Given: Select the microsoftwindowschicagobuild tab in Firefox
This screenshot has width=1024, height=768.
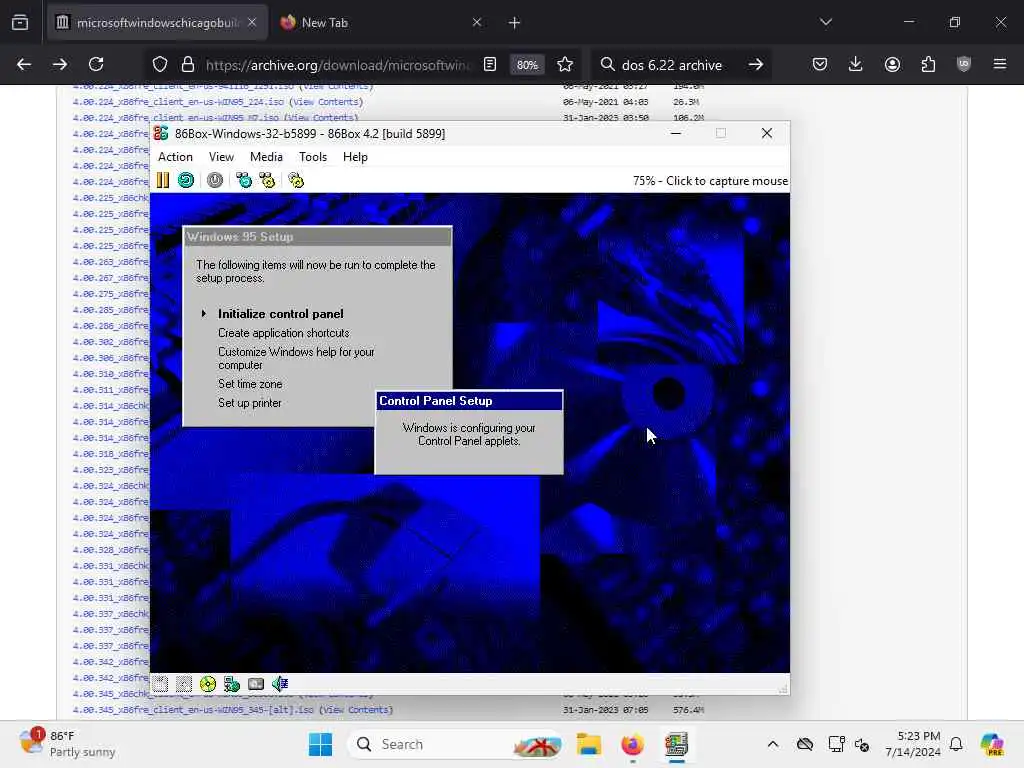Looking at the screenshot, I should (x=157, y=23).
